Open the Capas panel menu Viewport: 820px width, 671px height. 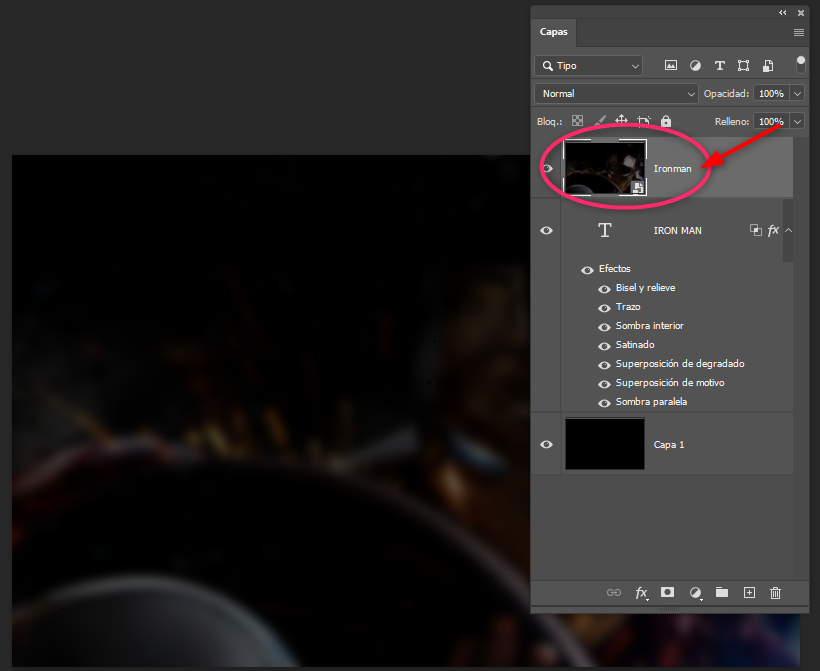point(799,32)
